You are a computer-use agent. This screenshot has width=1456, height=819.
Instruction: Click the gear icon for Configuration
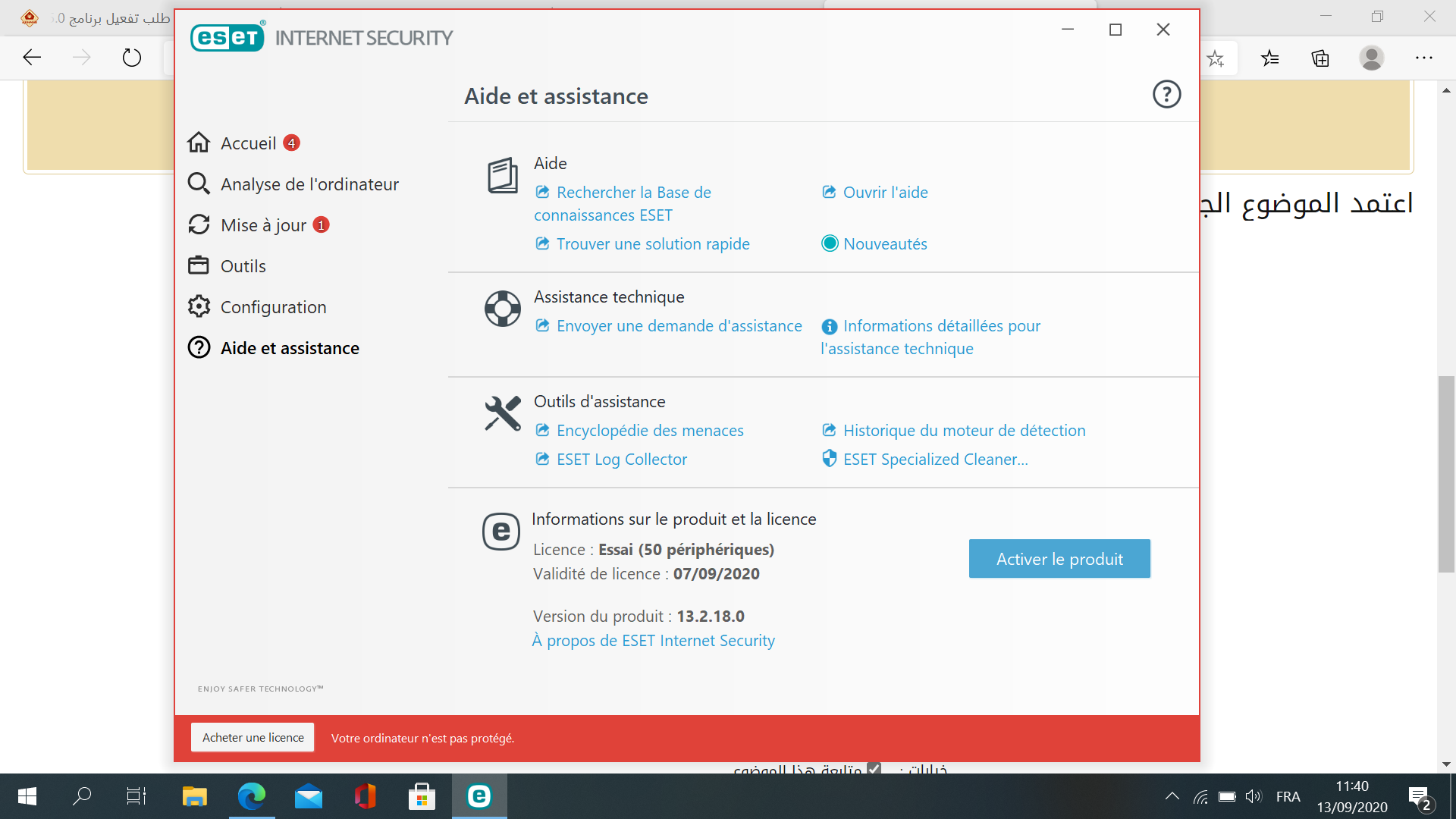(199, 306)
